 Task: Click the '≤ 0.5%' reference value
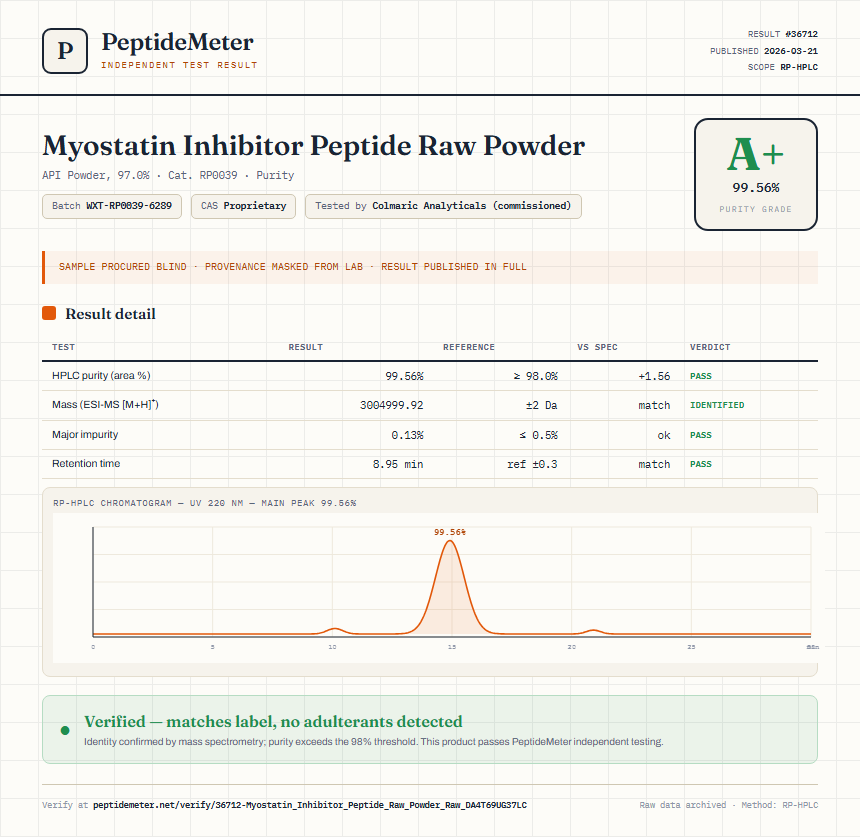[539, 435]
